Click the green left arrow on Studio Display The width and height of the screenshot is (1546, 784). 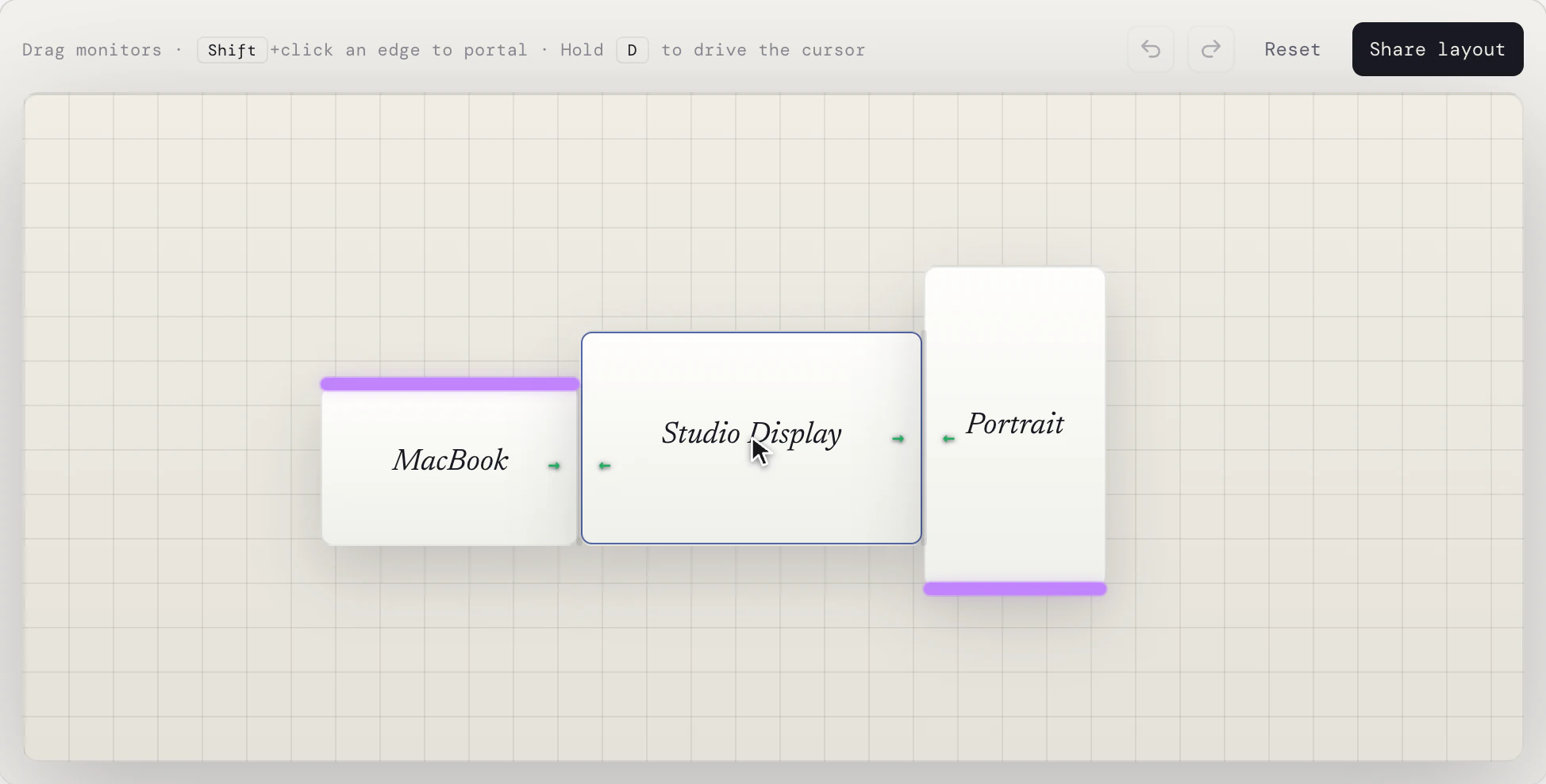click(x=605, y=466)
